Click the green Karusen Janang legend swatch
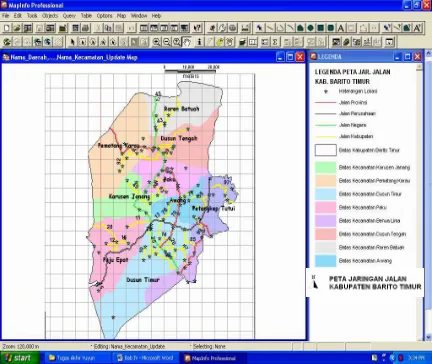 pos(325,167)
